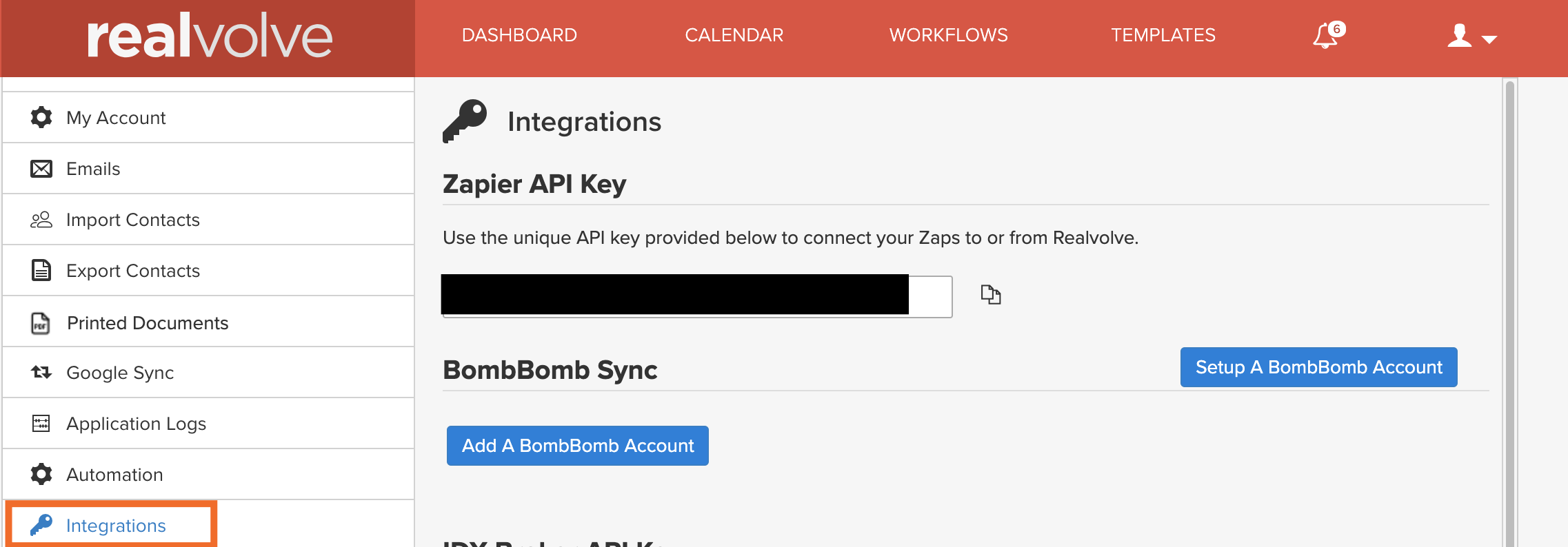Click the My Account gear icon

click(x=41, y=118)
